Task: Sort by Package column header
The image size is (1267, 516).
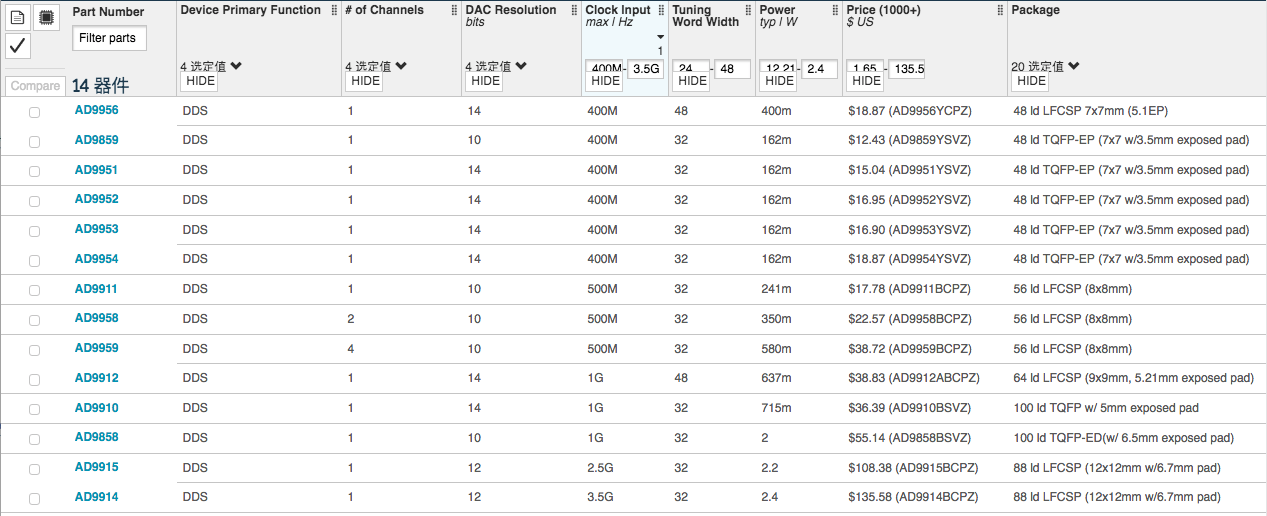Action: tap(1035, 10)
